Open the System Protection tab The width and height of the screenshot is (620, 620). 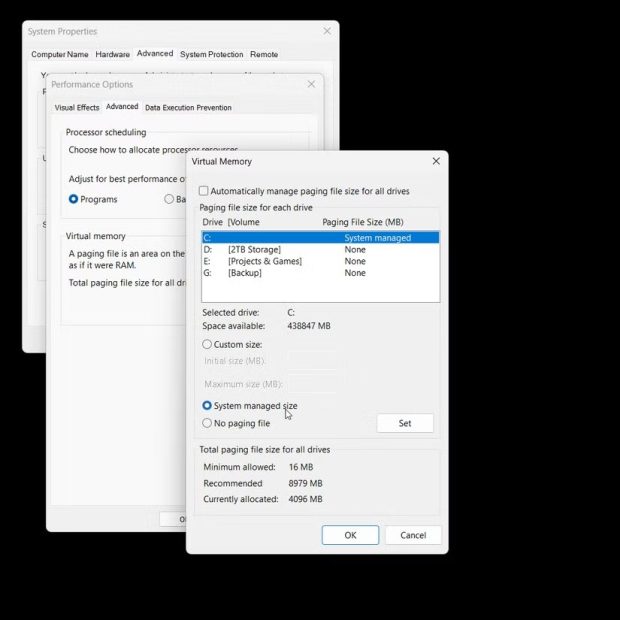point(211,54)
